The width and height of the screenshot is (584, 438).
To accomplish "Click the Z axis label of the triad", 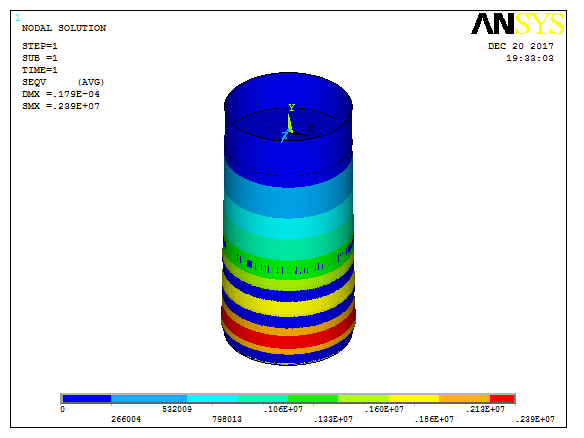I will tap(284, 136).
